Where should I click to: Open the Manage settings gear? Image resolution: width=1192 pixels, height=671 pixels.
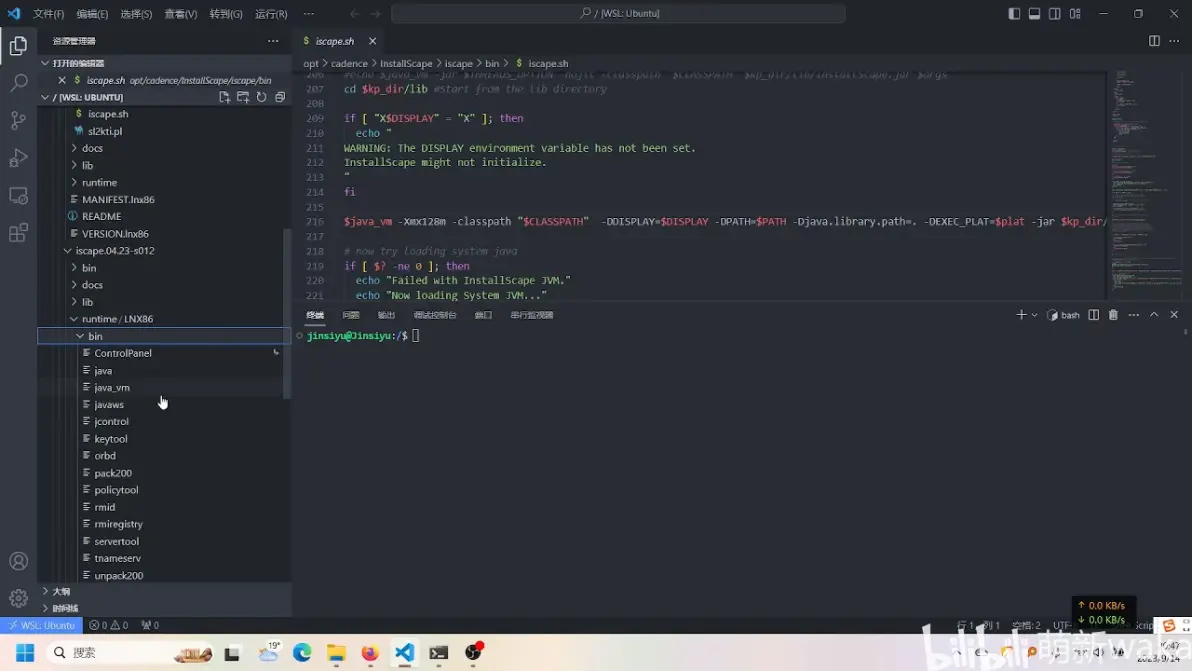18,599
